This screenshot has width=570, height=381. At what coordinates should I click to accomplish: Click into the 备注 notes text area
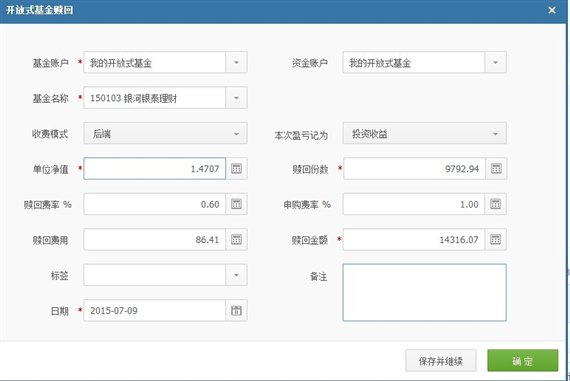[x=425, y=293]
